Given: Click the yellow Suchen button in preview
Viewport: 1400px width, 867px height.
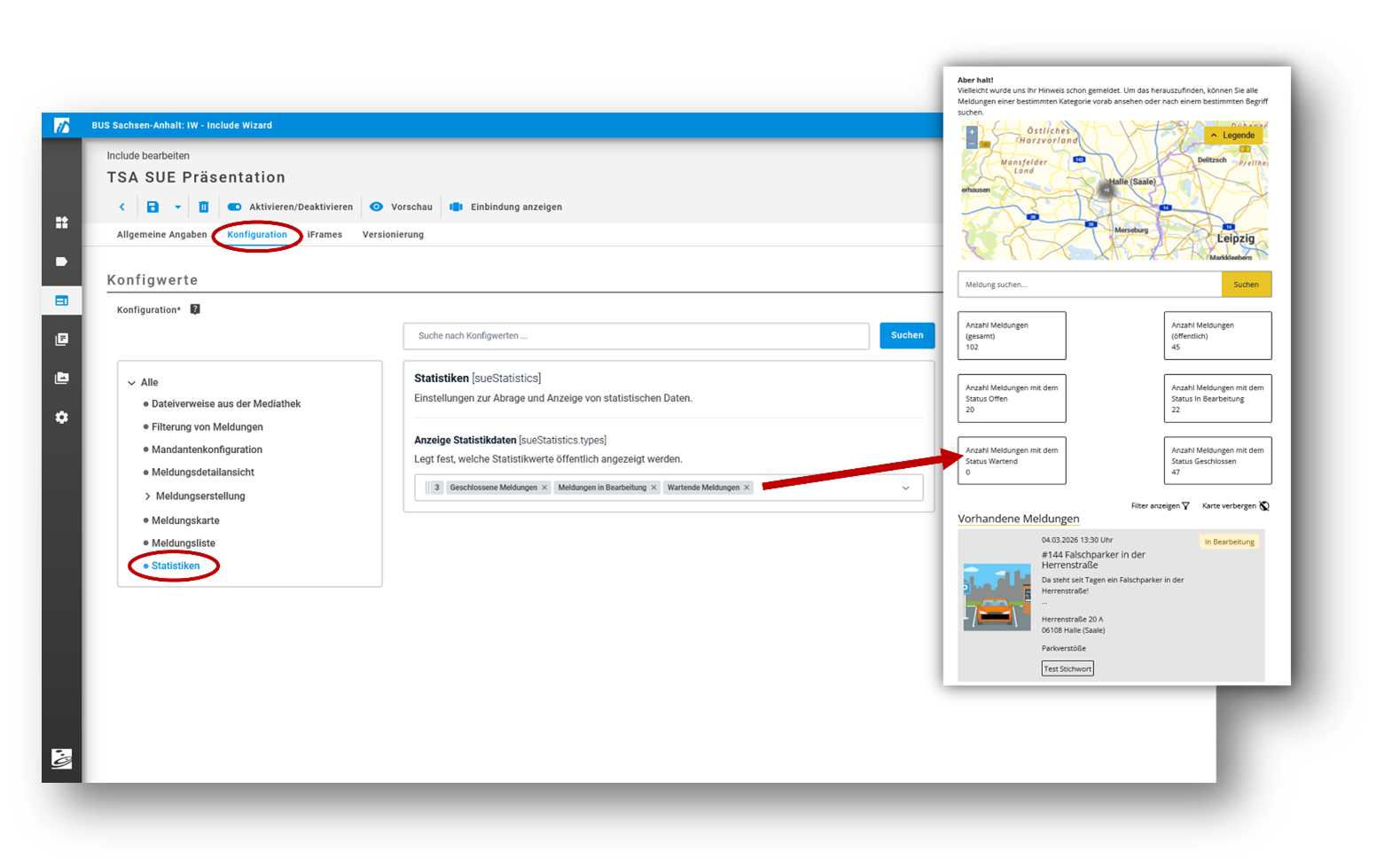Looking at the screenshot, I should (x=1246, y=285).
